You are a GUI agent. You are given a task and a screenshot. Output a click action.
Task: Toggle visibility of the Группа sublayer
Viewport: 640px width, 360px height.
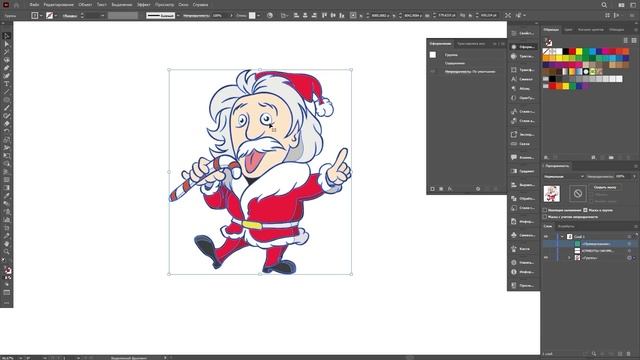tap(546, 258)
